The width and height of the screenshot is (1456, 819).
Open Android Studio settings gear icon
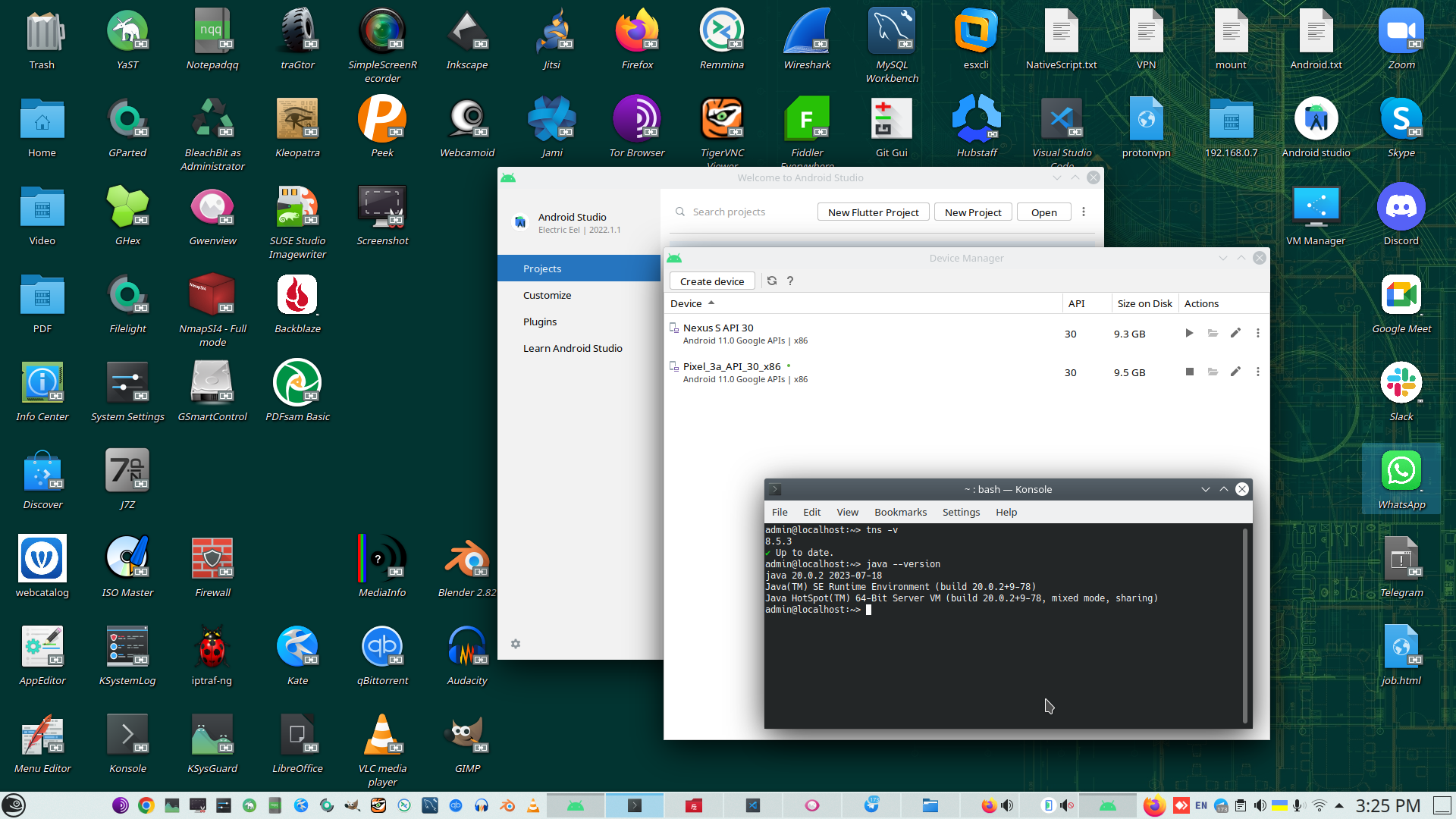(x=516, y=644)
